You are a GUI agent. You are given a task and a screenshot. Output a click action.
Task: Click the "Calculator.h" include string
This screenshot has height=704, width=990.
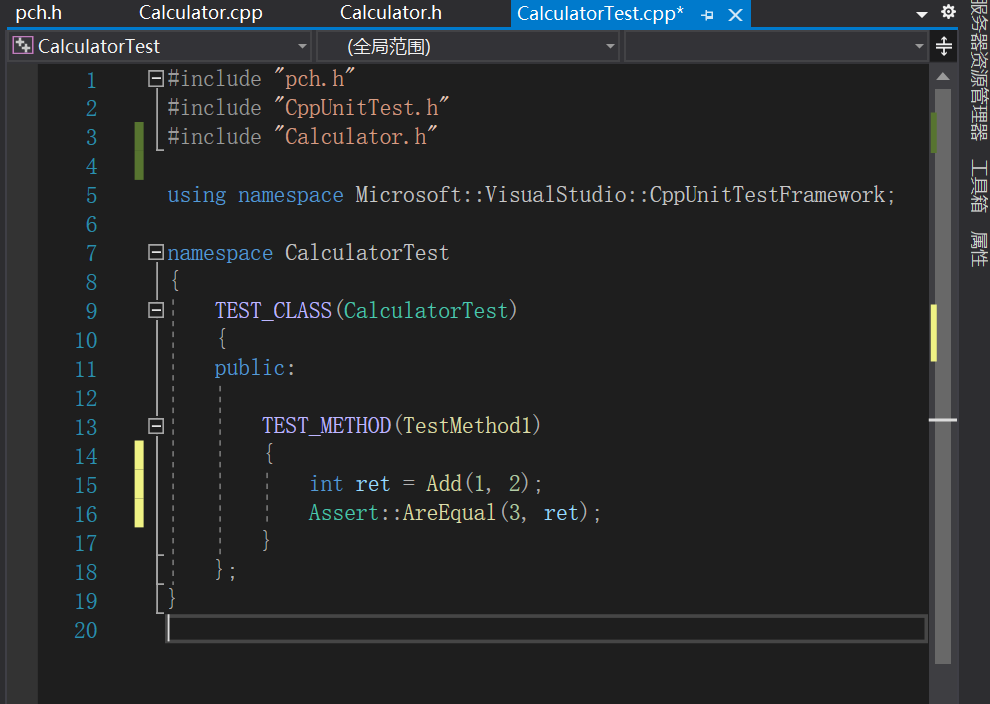click(355, 136)
